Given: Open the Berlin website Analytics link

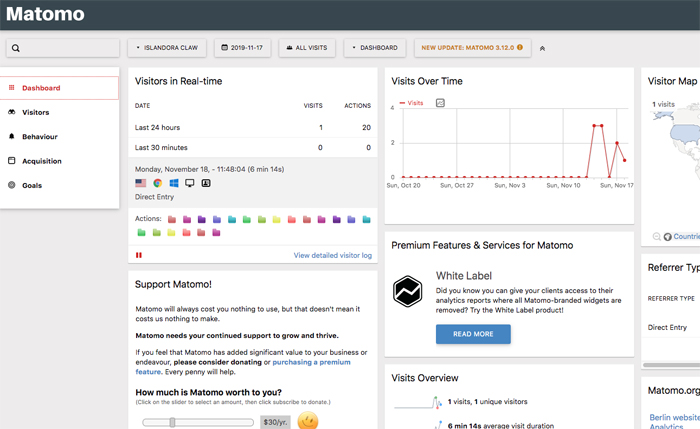Looking at the screenshot, I should tap(674, 422).
